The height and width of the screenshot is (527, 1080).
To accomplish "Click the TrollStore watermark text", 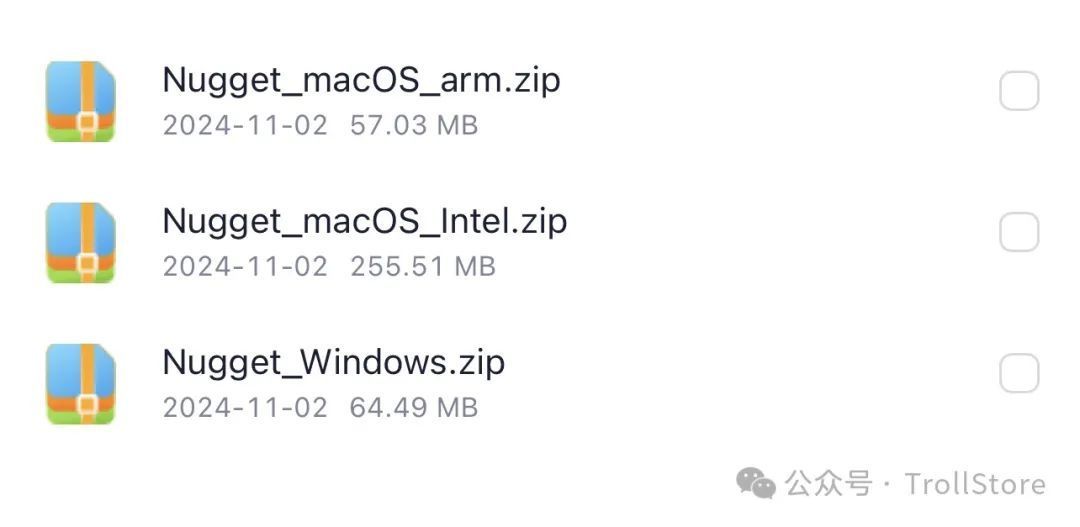I will pos(975,485).
